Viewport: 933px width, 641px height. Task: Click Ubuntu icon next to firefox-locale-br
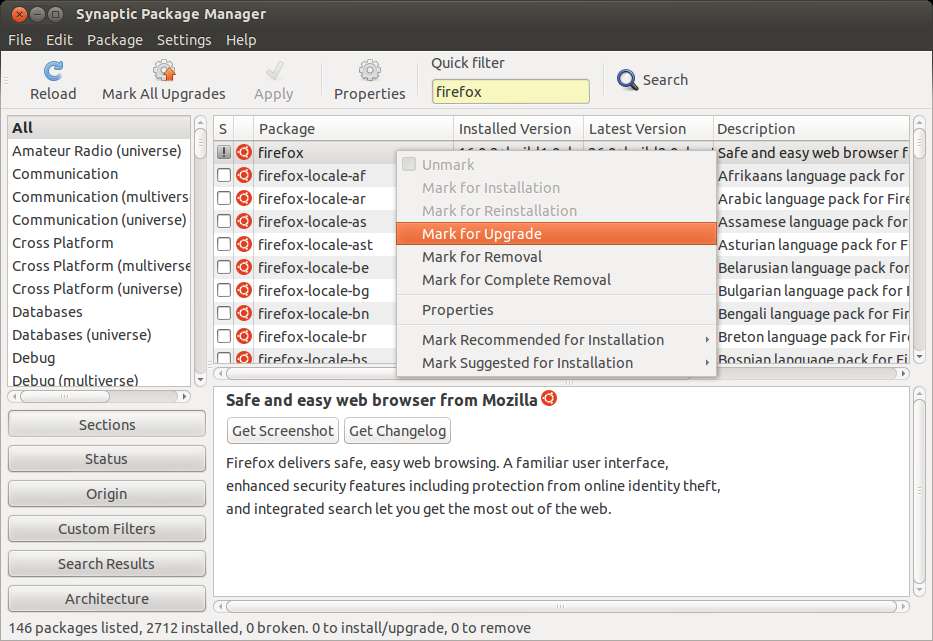(243, 336)
